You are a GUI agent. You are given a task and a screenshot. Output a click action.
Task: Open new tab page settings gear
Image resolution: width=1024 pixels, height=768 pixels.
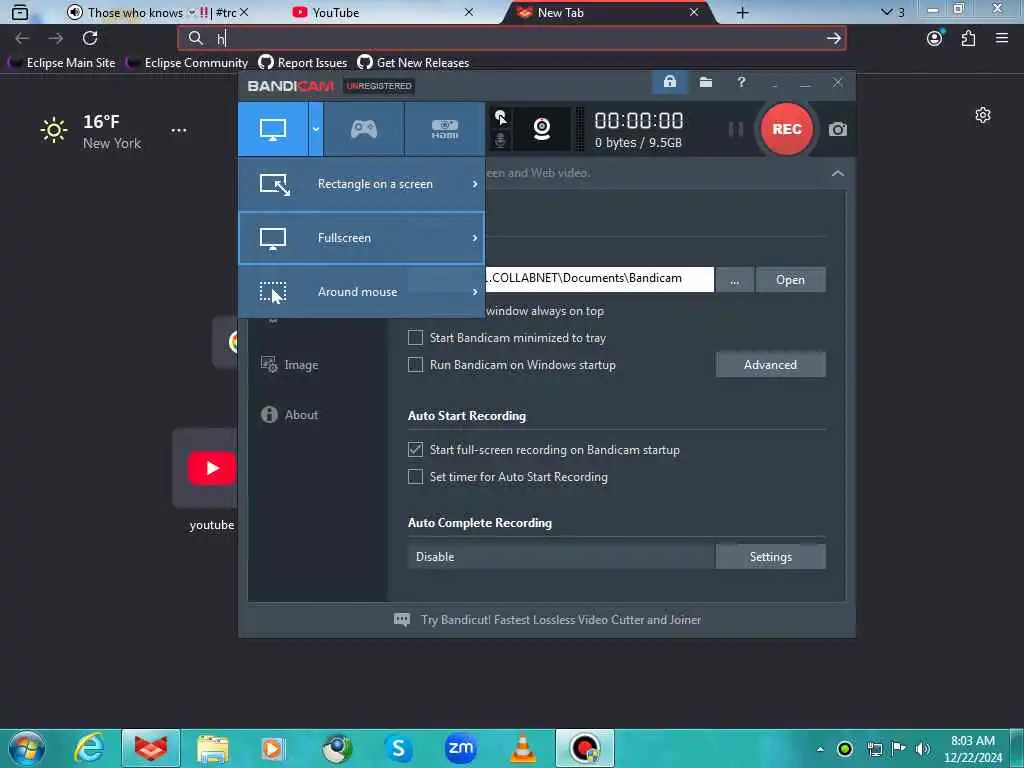[982, 116]
